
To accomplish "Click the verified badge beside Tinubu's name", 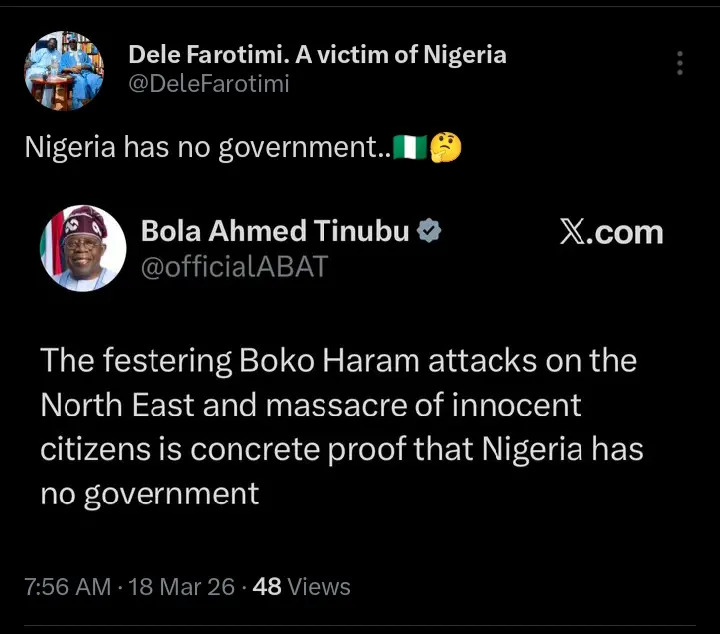I will 430,232.
